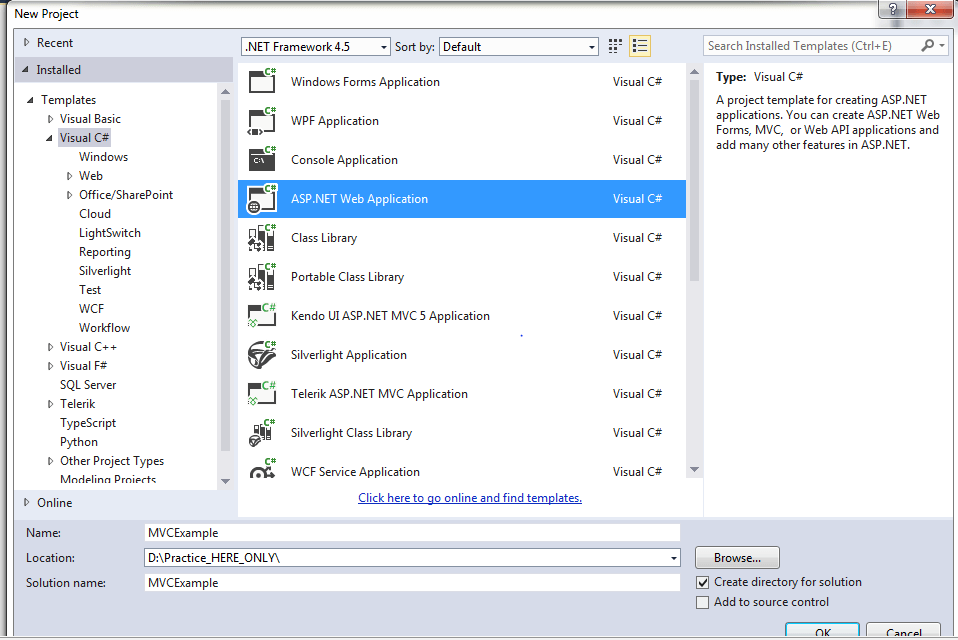Screen dimensions: 958x640
Task: Click the template list vertical scrollbar thumb
Action: point(694,181)
